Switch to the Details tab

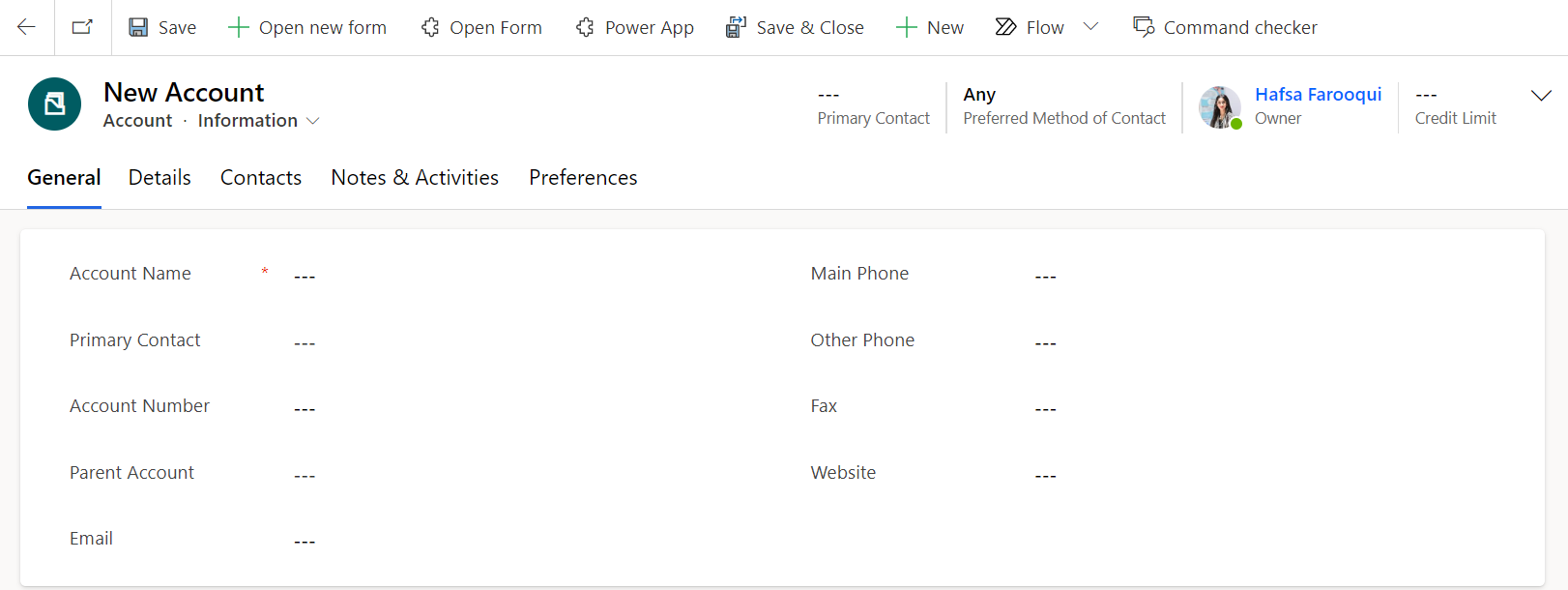point(159,177)
